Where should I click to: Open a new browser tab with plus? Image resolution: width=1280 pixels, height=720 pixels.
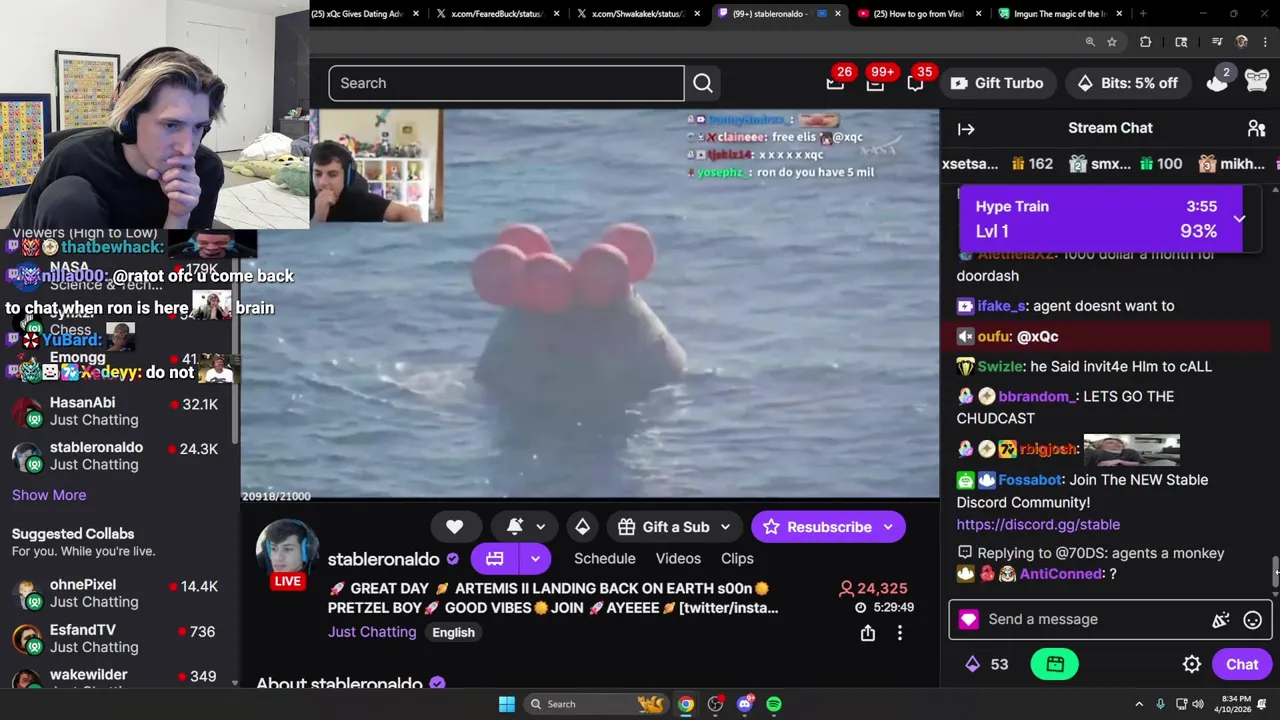1143,14
